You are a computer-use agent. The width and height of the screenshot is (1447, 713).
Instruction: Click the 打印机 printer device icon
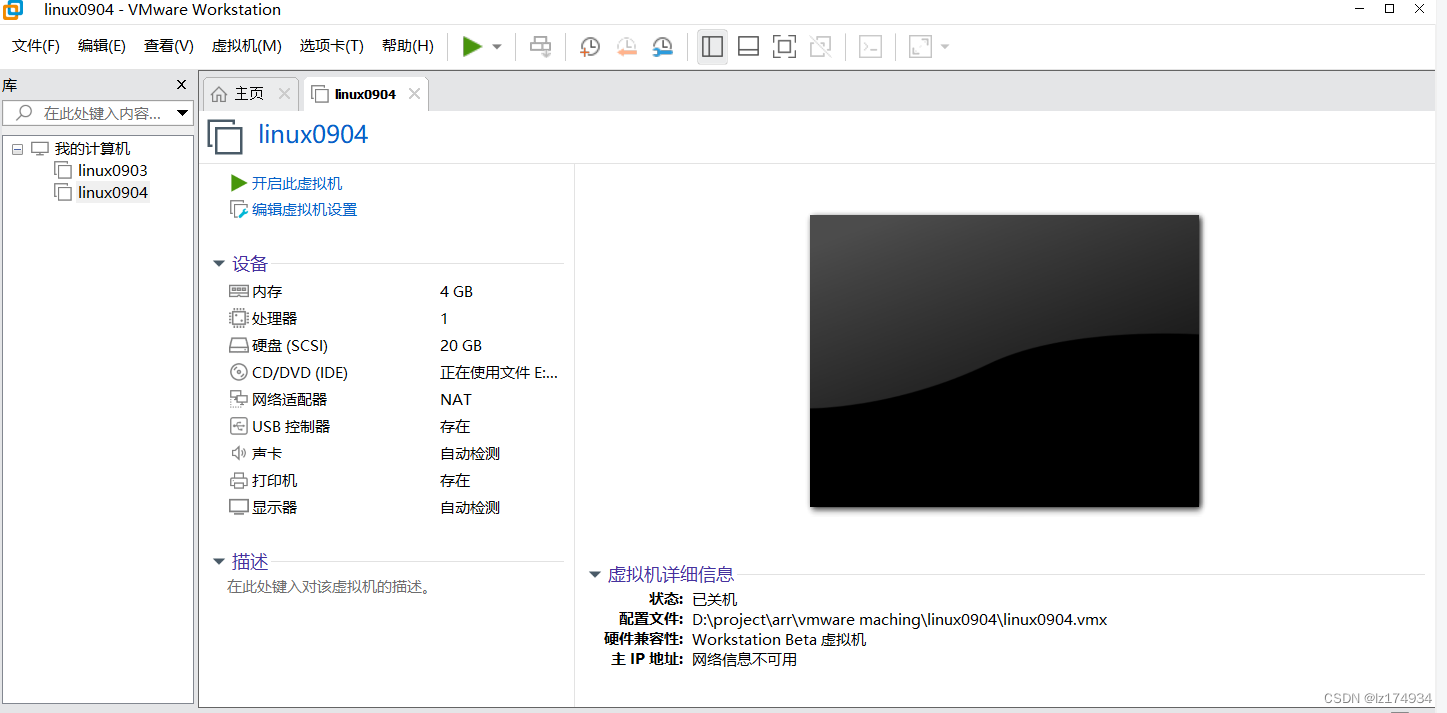pyautogui.click(x=238, y=480)
